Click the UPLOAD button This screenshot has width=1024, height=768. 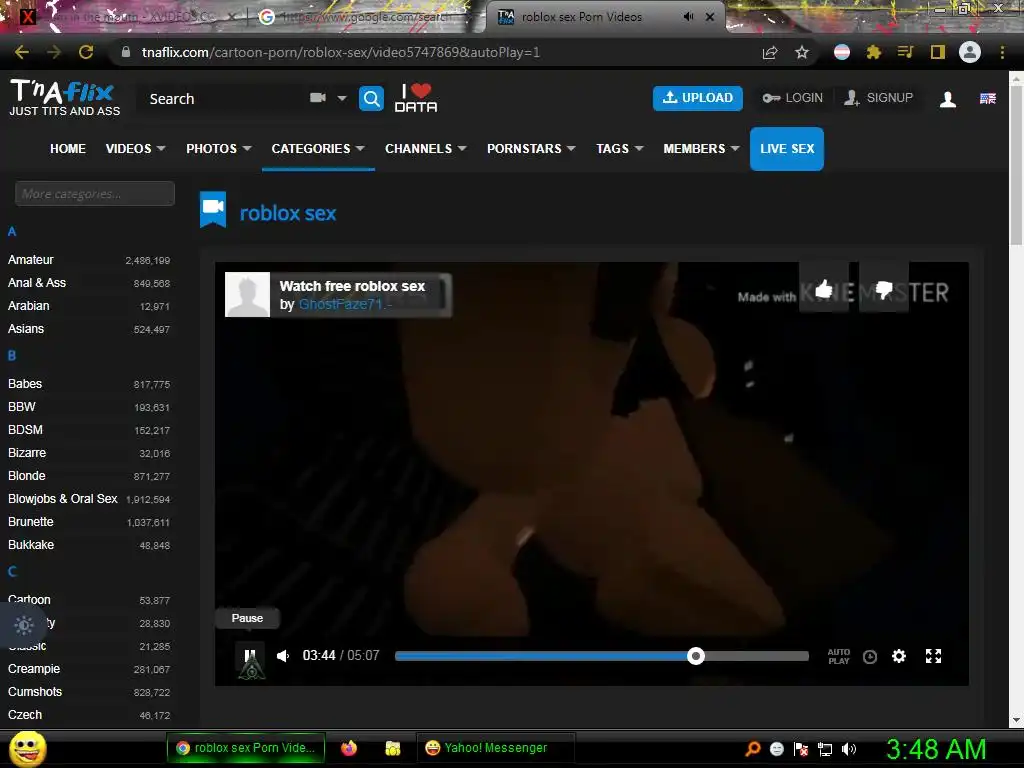[x=697, y=98]
